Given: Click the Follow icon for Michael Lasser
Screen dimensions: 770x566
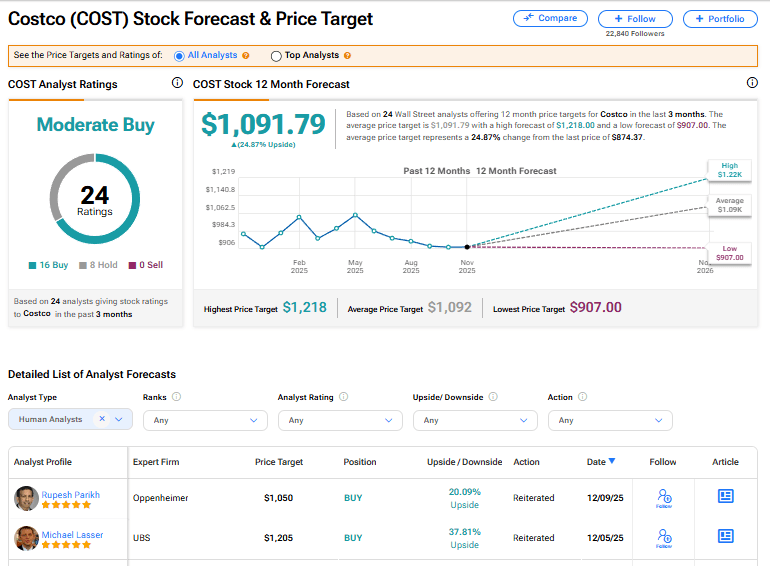Looking at the screenshot, I should pyautogui.click(x=662, y=538).
